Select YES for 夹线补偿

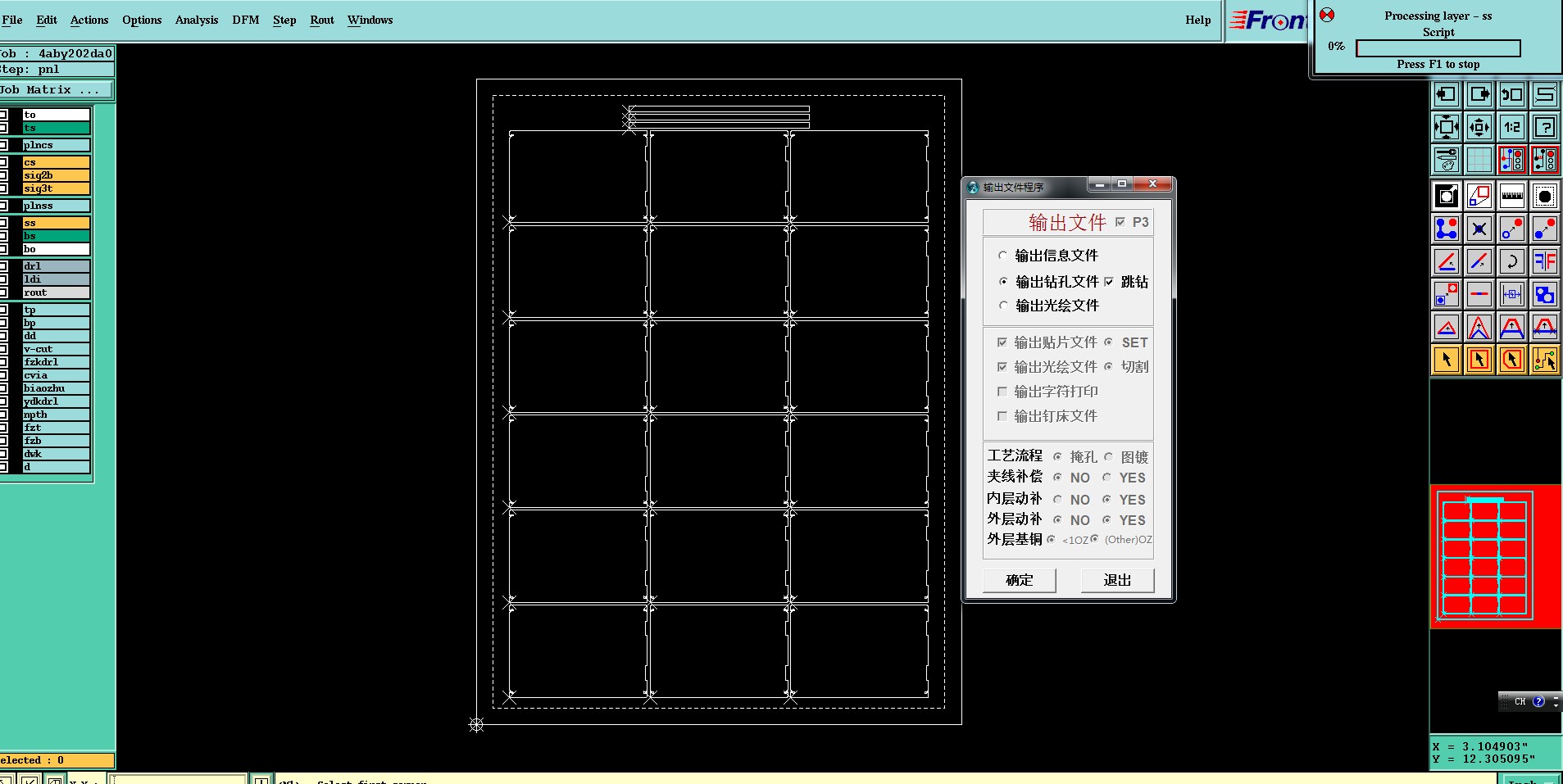click(x=1106, y=478)
